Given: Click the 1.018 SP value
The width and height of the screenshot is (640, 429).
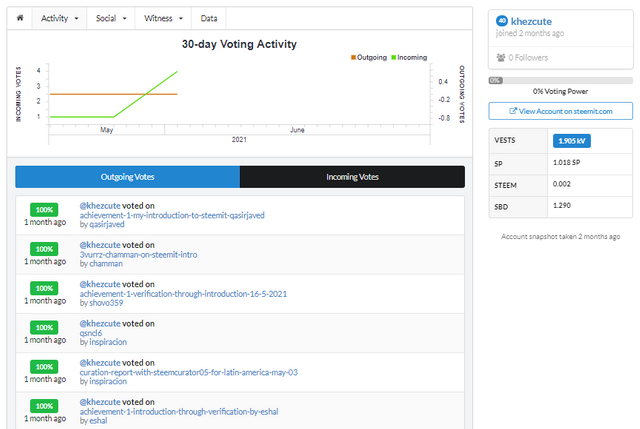Looking at the screenshot, I should tap(567, 162).
